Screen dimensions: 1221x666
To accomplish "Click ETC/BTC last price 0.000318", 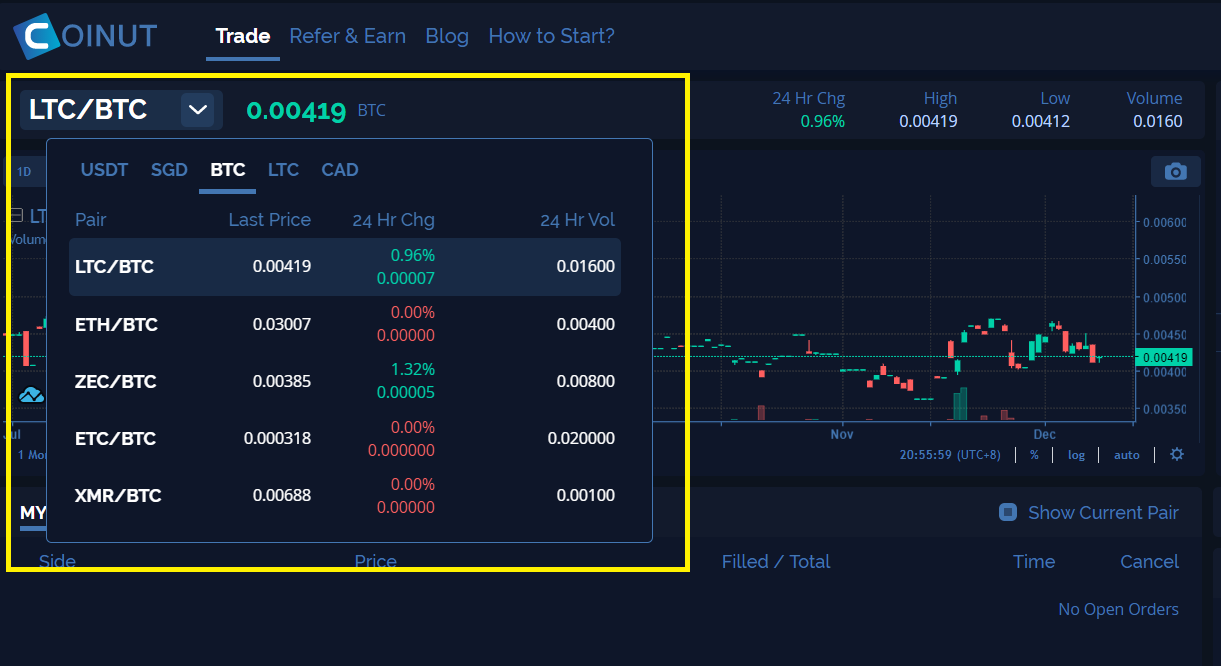I will click(x=278, y=438).
